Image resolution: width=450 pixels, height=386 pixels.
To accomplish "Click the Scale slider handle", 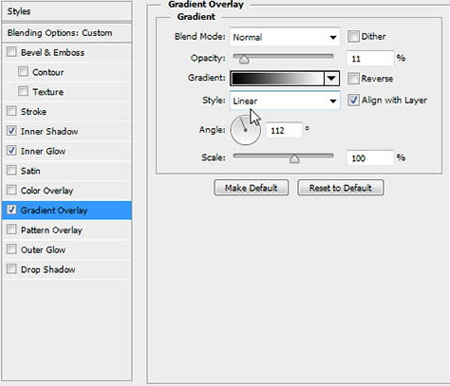I will (x=294, y=159).
